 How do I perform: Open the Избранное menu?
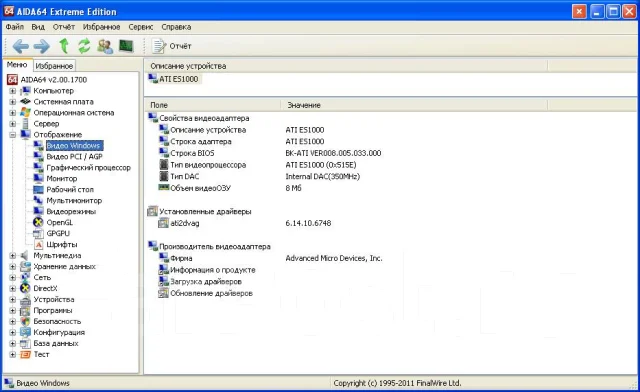tap(101, 27)
